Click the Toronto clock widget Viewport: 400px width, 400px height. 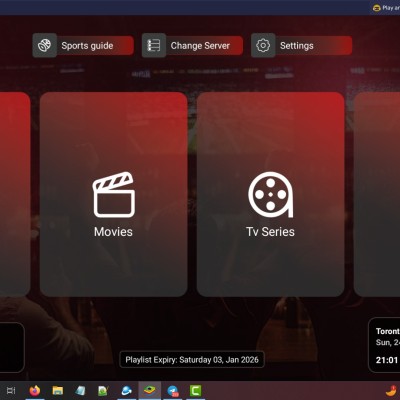tap(384, 345)
